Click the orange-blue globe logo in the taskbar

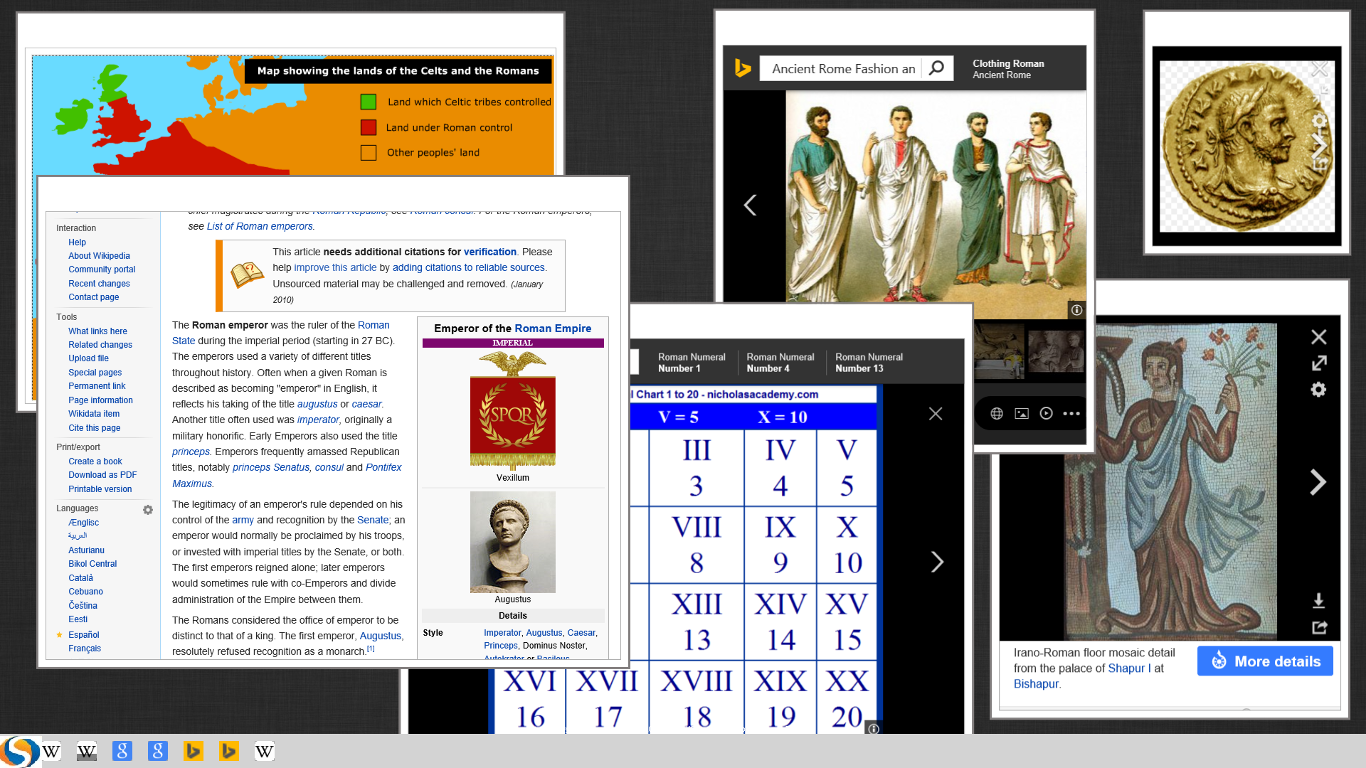pos(20,751)
